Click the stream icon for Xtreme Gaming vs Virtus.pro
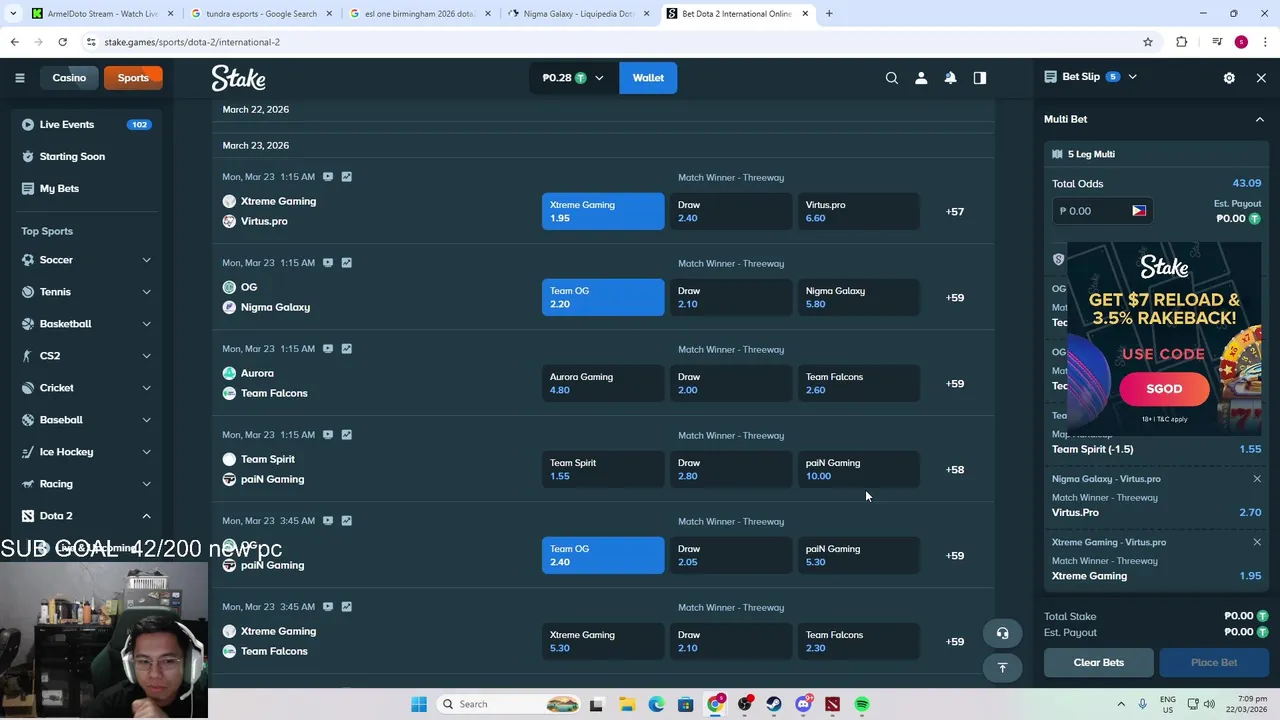 point(327,177)
